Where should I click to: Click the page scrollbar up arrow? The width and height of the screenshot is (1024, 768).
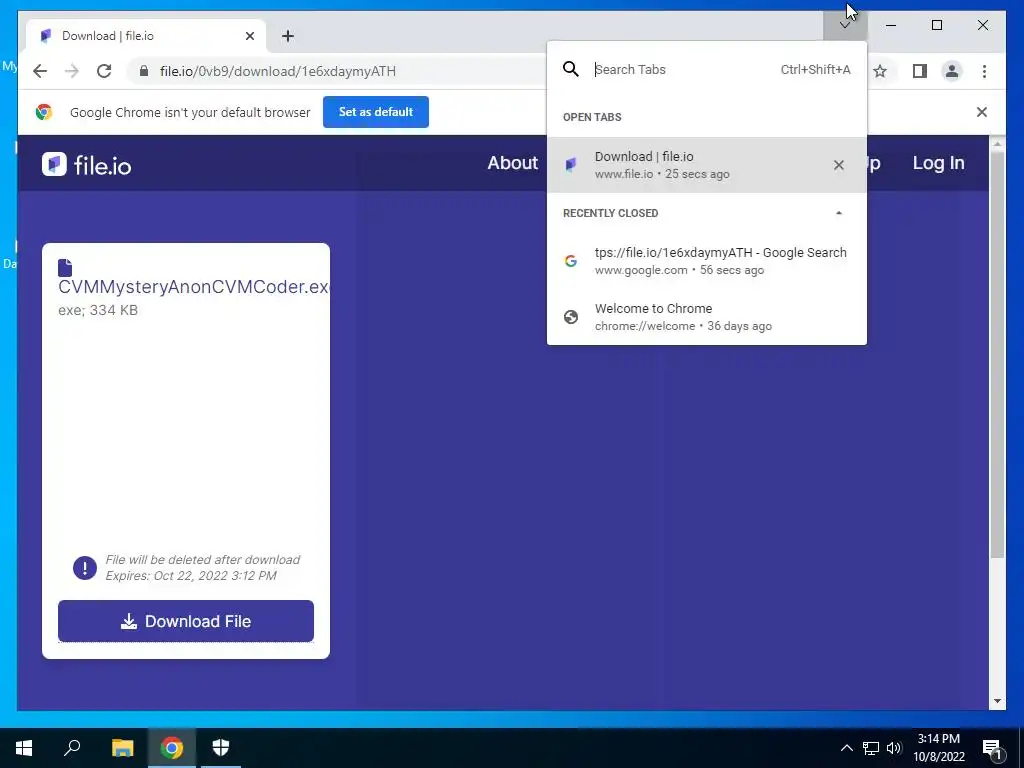coord(997,143)
